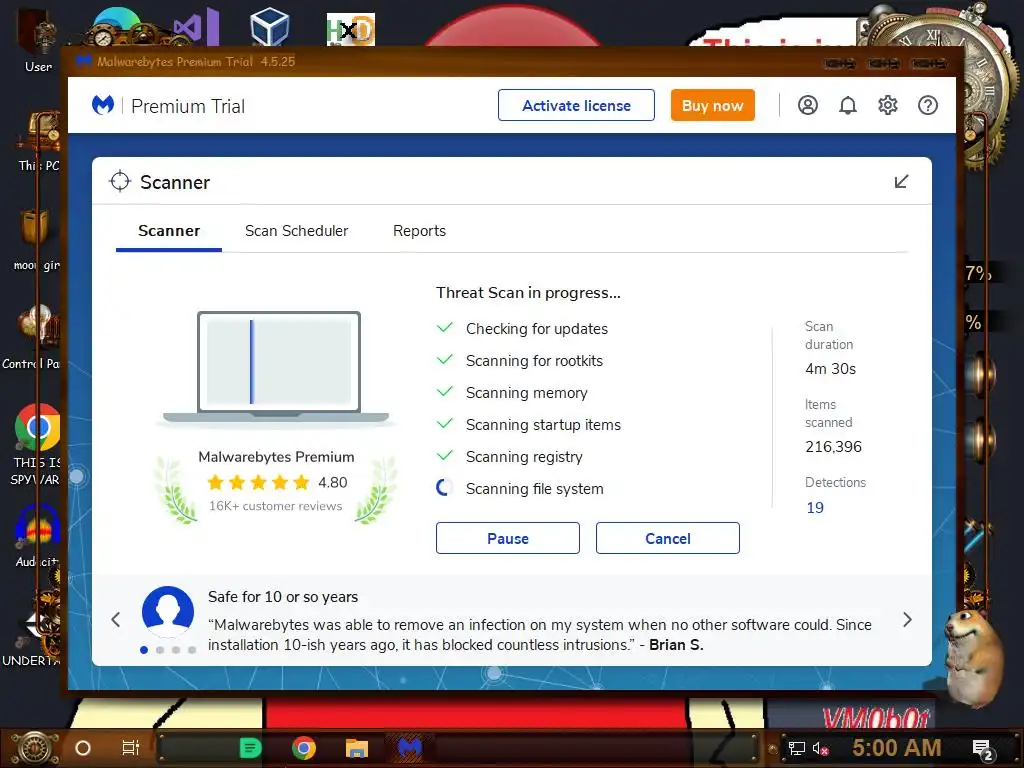
Task: Show previous customer review
Action: point(116,619)
